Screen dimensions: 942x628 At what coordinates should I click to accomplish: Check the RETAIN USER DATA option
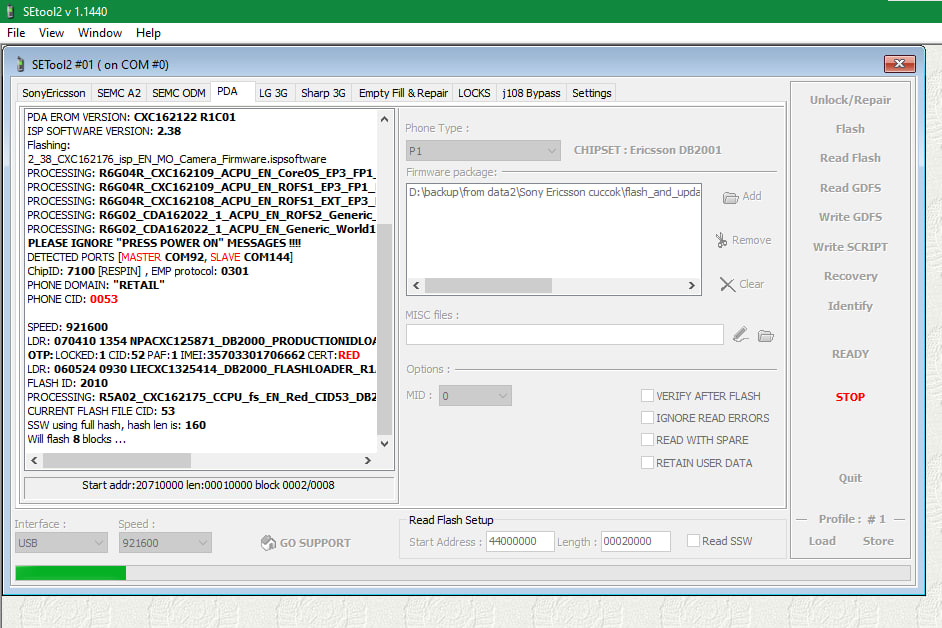(648, 463)
